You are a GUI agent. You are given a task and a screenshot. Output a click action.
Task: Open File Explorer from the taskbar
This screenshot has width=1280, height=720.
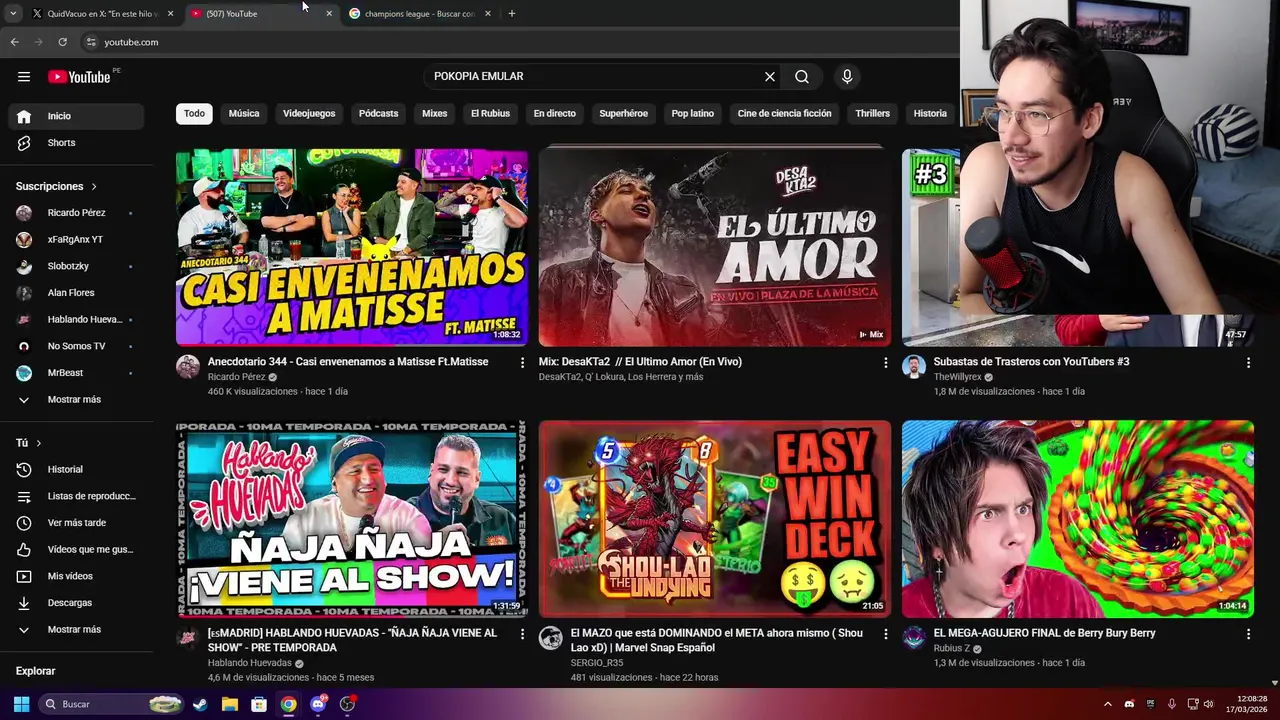pos(229,704)
